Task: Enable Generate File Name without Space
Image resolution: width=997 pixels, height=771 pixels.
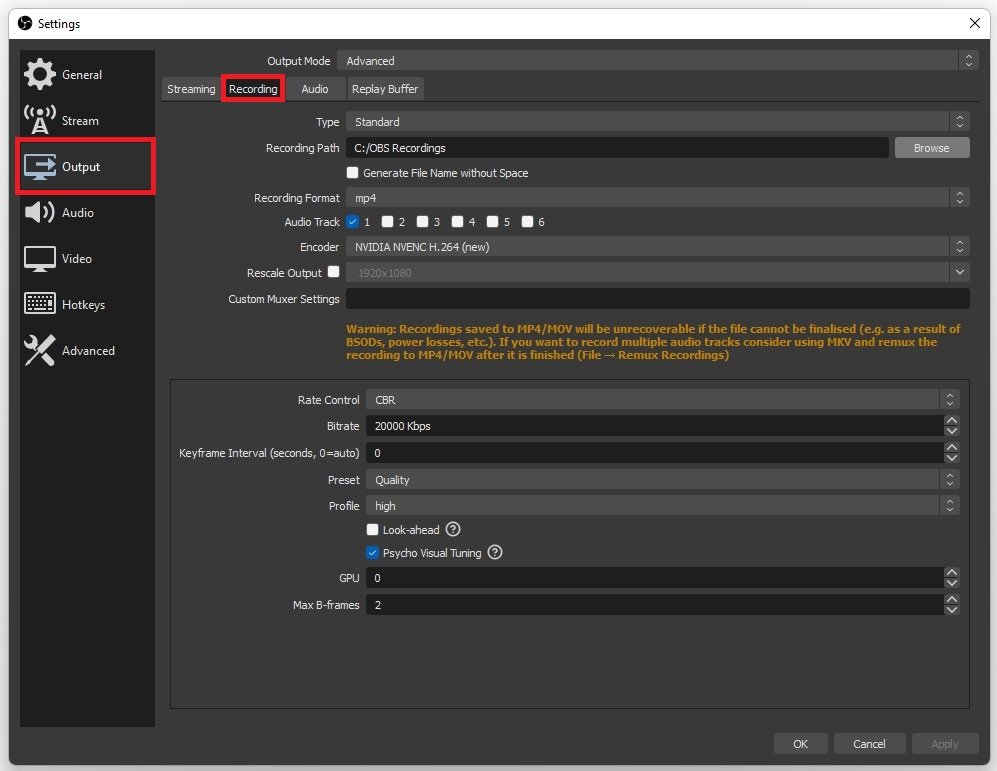Action: (x=352, y=173)
